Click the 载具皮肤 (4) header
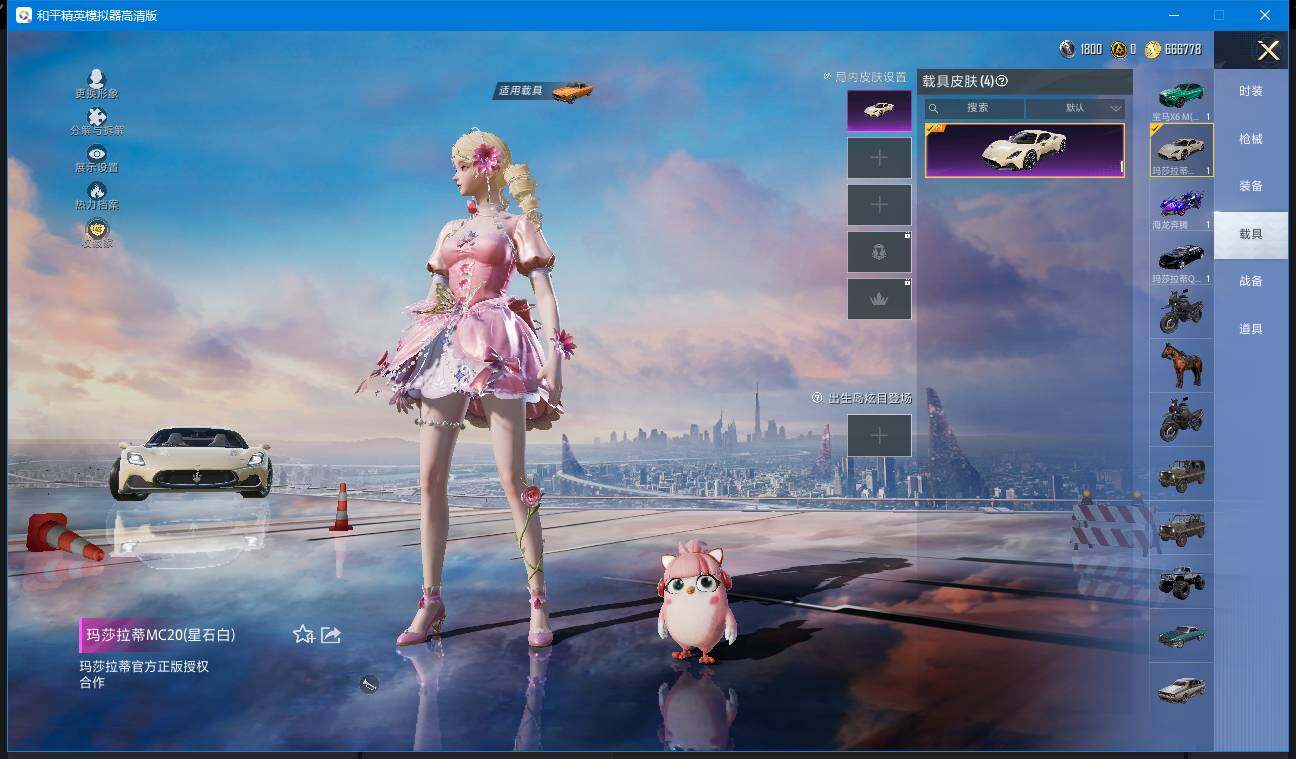This screenshot has height=759, width=1296. pos(957,82)
